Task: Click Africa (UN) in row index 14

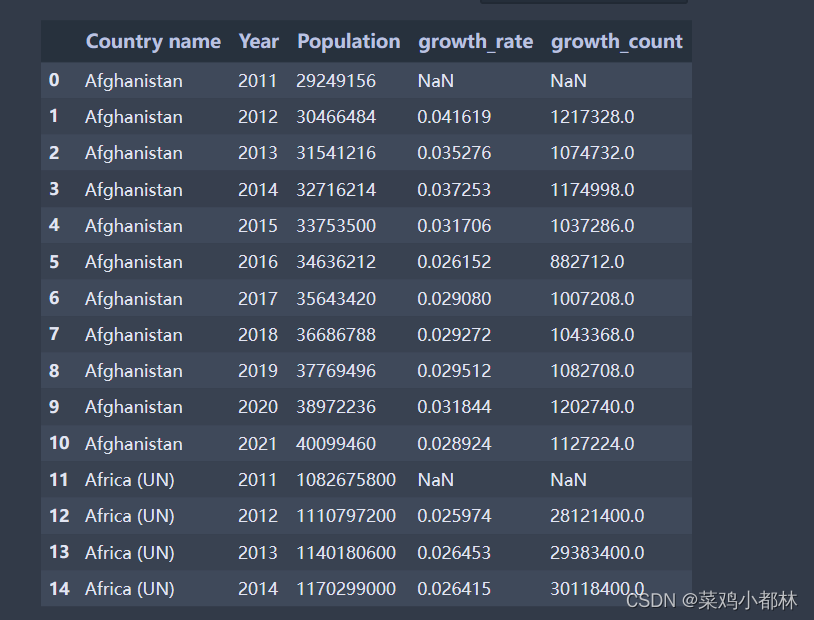Action: click(x=130, y=589)
